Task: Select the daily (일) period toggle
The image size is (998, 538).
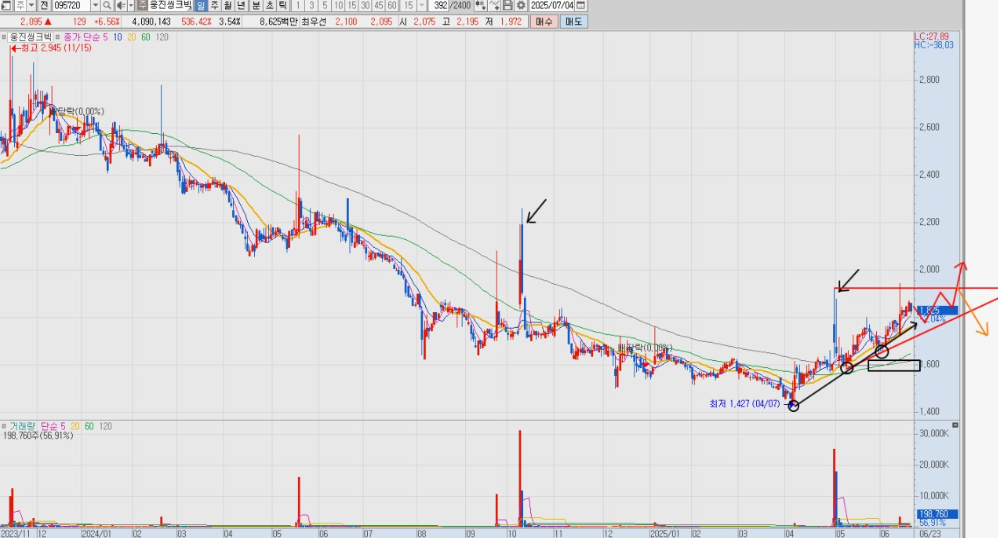Action: tap(201, 6)
